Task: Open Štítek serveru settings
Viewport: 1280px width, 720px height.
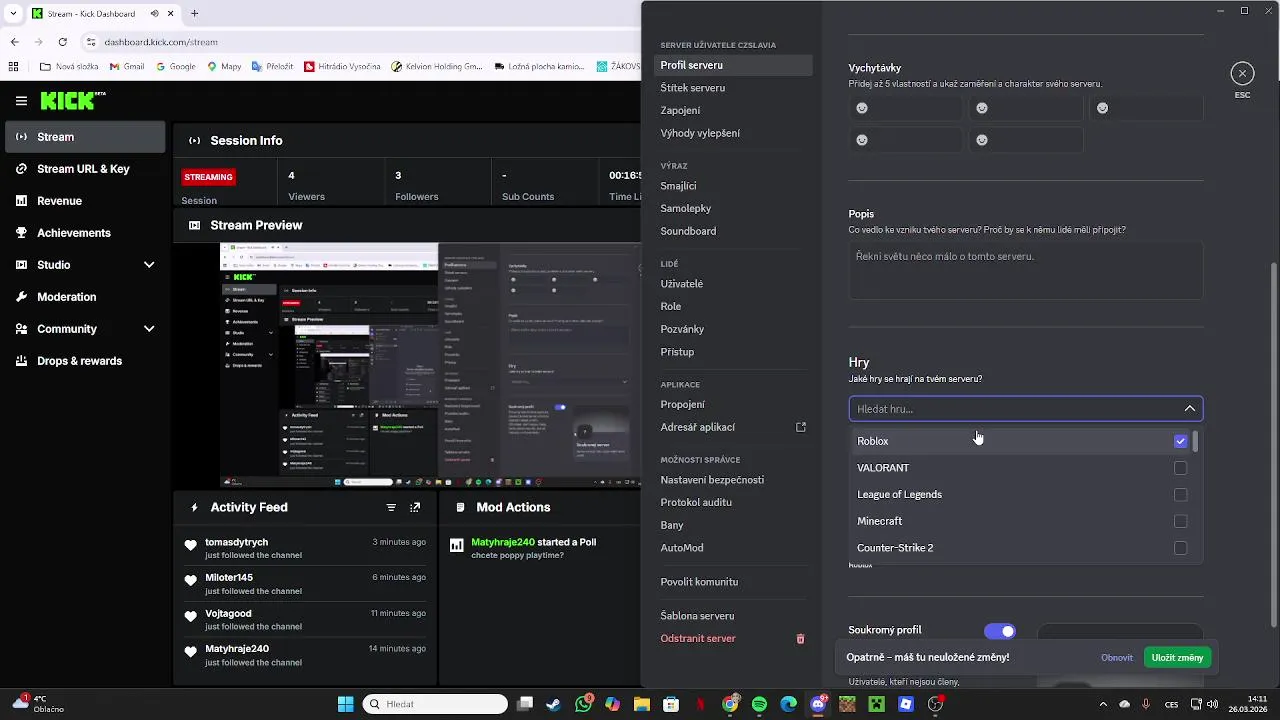Action: pyautogui.click(x=733, y=88)
